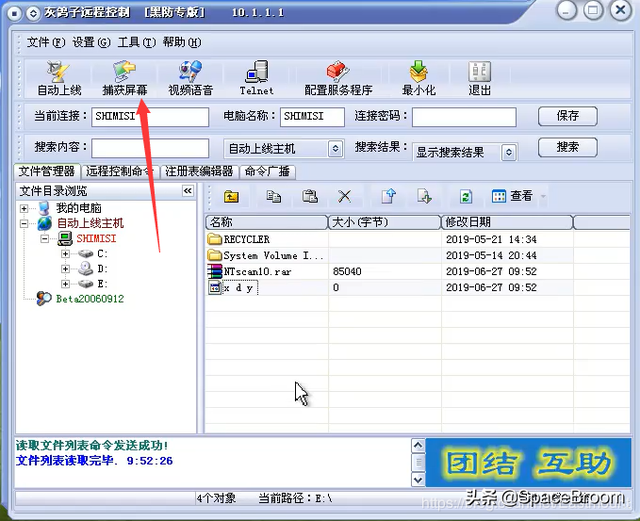Click the paste files icon

(x=310, y=197)
